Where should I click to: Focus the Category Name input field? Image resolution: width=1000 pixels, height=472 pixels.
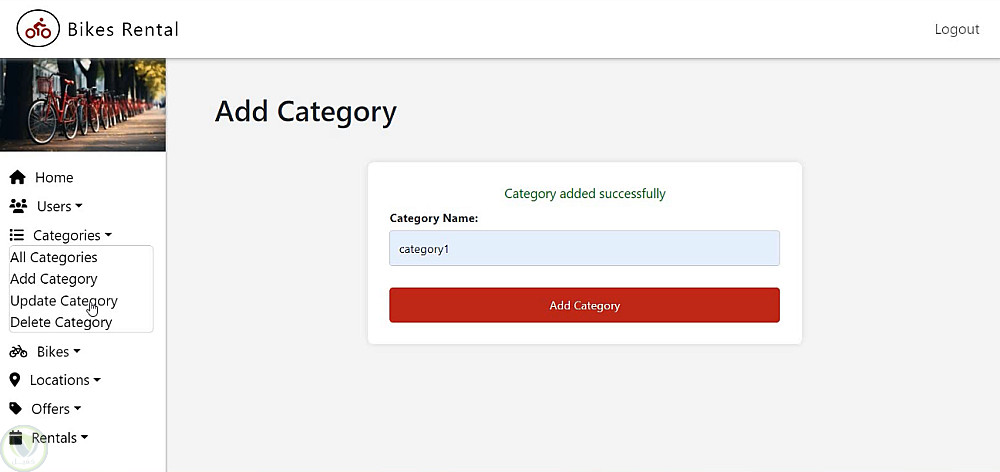point(584,249)
